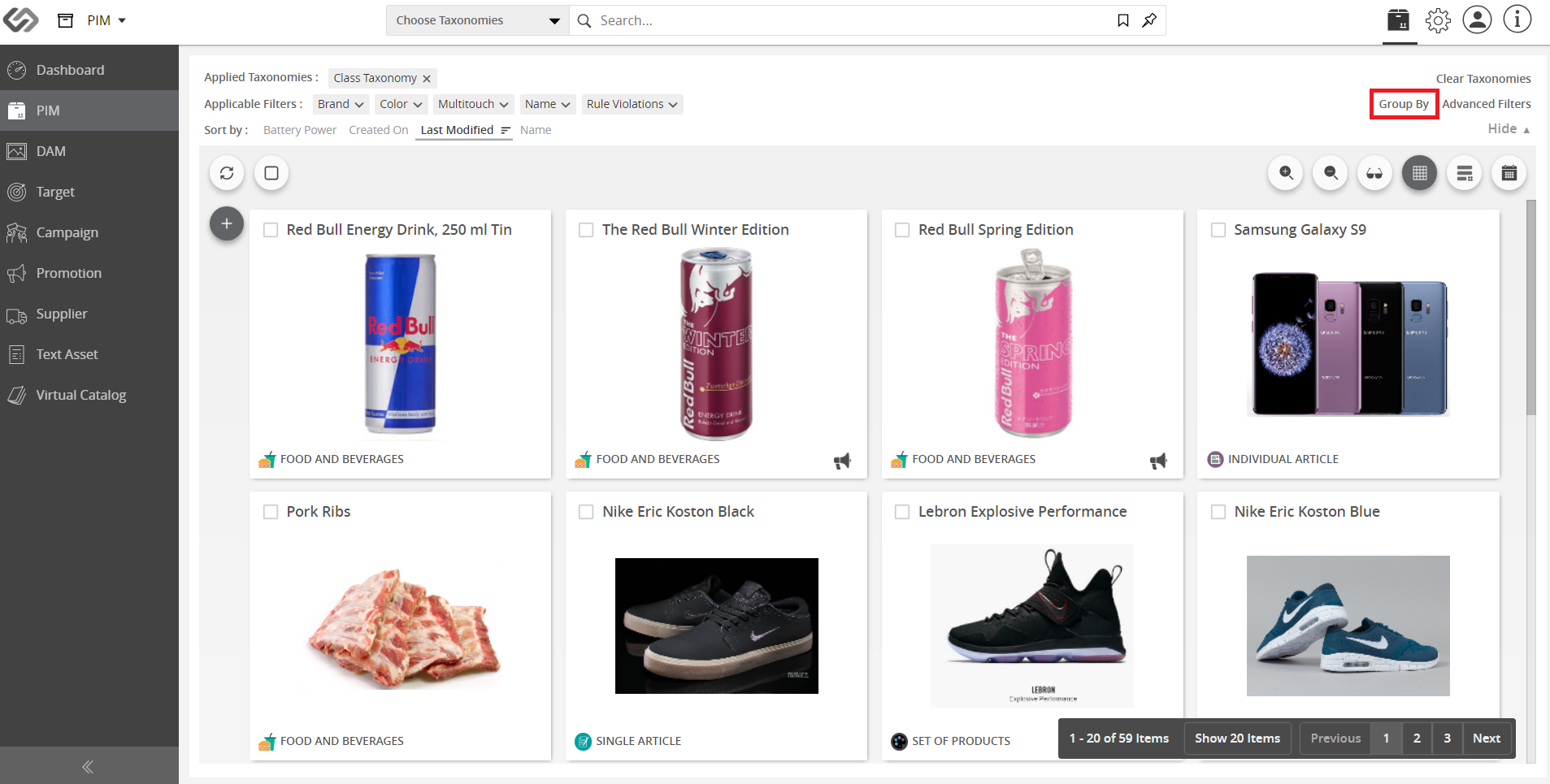Go to page 3
This screenshot has width=1550, height=784.
pos(1447,739)
